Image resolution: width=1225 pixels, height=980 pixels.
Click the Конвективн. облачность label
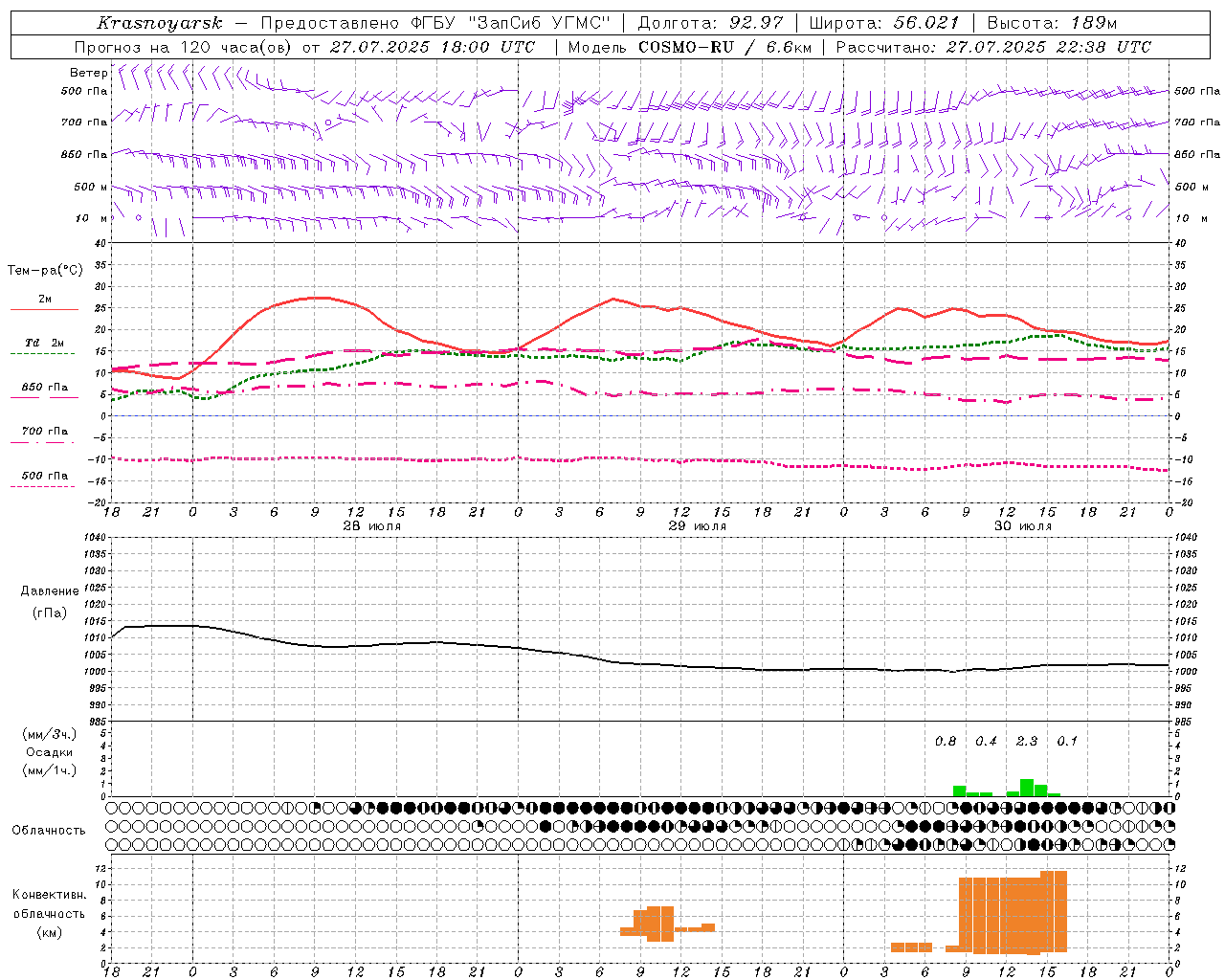point(49,904)
